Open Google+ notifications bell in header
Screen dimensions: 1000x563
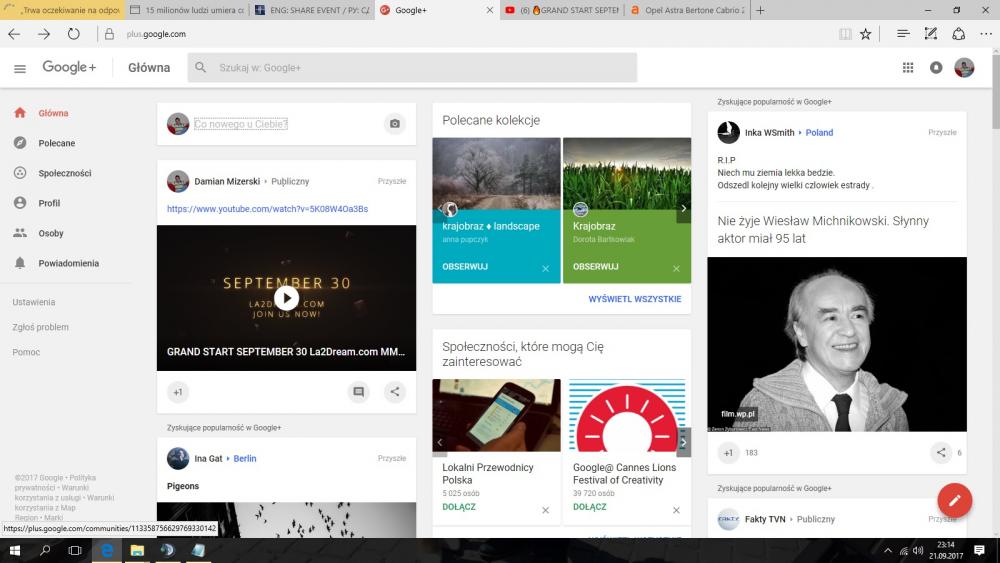(936, 68)
